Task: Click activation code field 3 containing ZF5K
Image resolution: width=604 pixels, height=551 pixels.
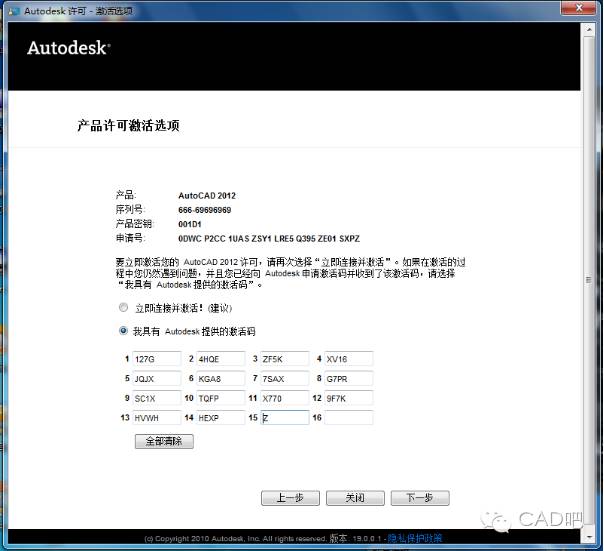Action: tap(284, 359)
